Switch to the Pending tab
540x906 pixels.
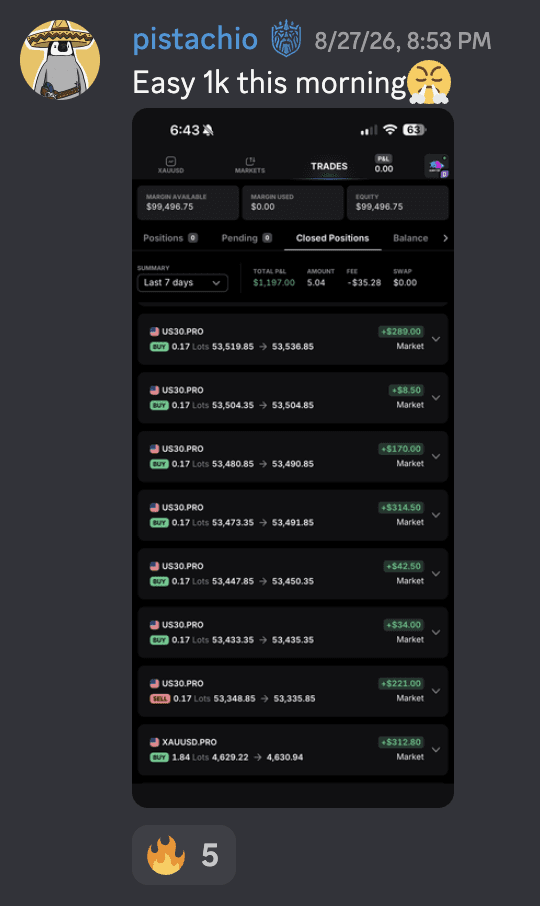pyautogui.click(x=247, y=238)
